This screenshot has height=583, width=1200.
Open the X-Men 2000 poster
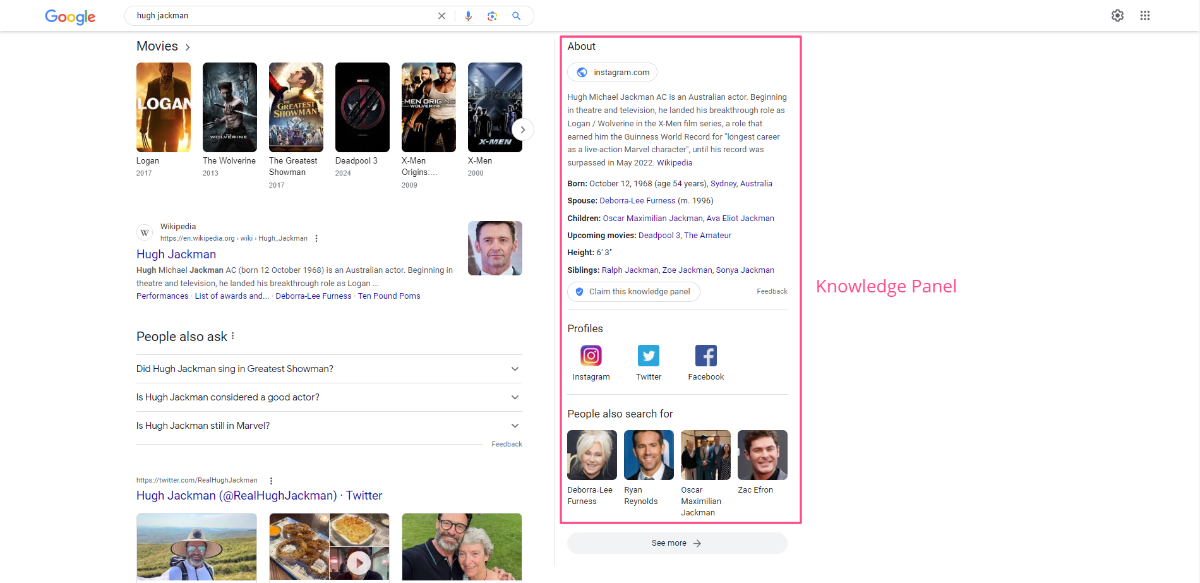(x=495, y=107)
